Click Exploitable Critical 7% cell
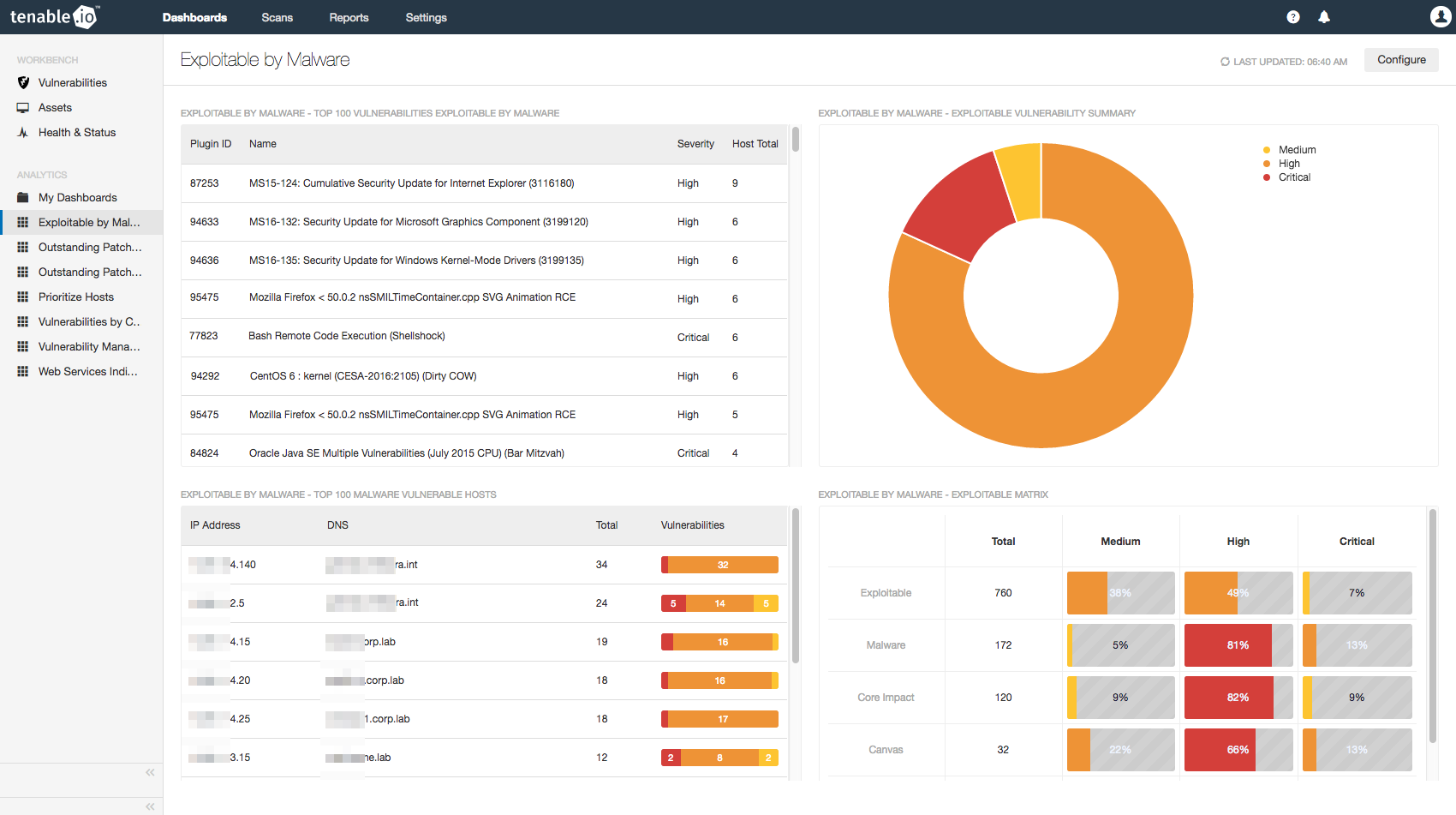The image size is (1456, 815). 1357,593
